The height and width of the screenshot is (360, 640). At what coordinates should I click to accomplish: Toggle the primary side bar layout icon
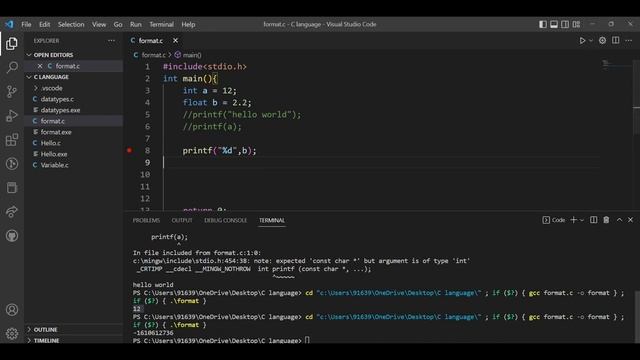tap(543, 24)
